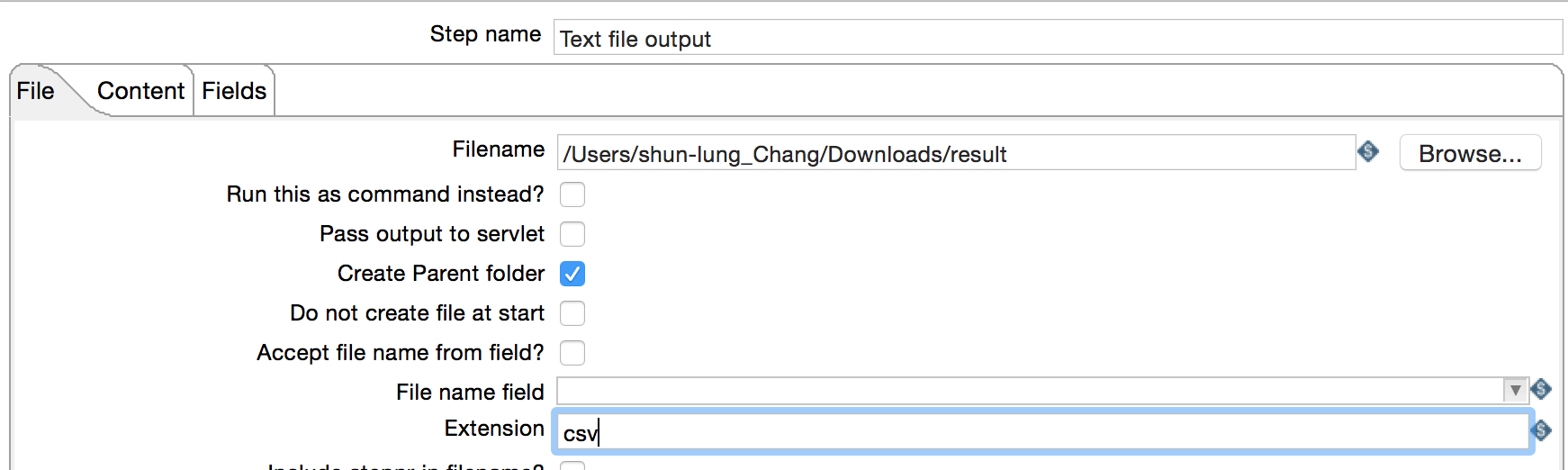Click the variable icon beside Extension field
1568x470 pixels.
coord(1541,430)
